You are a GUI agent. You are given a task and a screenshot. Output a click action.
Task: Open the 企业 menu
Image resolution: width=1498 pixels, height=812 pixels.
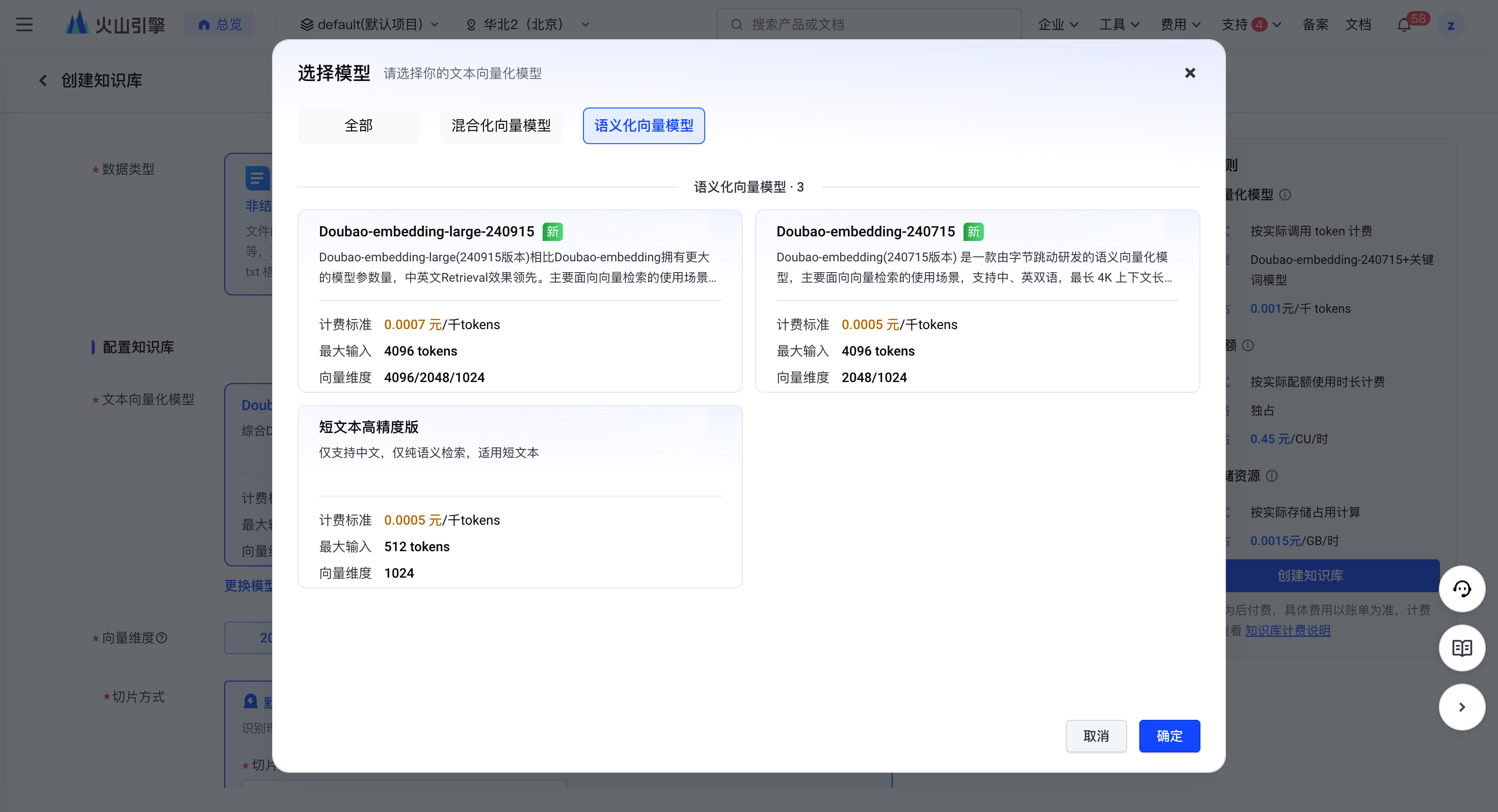click(1058, 24)
